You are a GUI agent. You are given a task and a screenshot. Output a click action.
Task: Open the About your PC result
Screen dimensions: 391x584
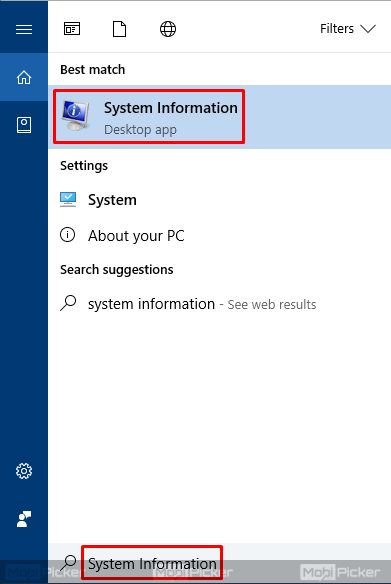point(220,235)
